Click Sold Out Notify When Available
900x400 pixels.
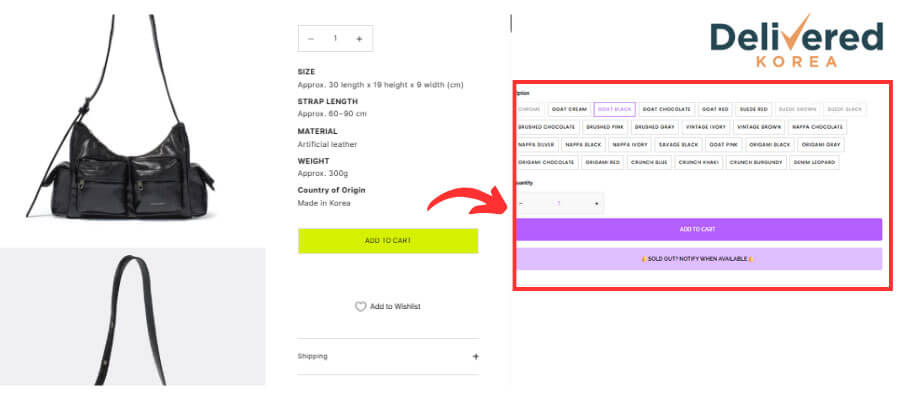[698, 259]
